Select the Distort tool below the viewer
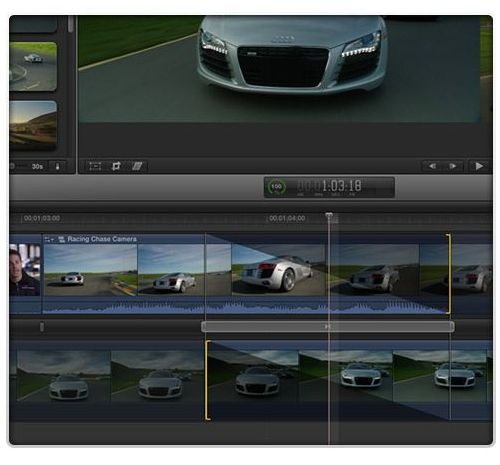 point(137,166)
